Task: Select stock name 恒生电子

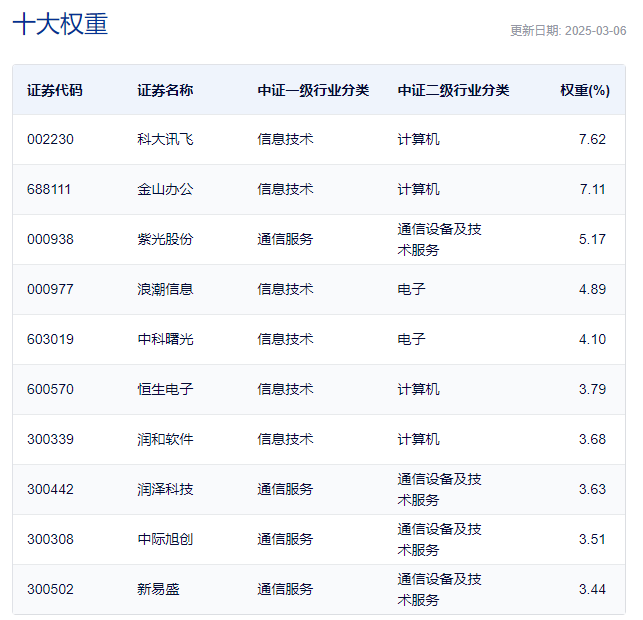Action: (165, 390)
